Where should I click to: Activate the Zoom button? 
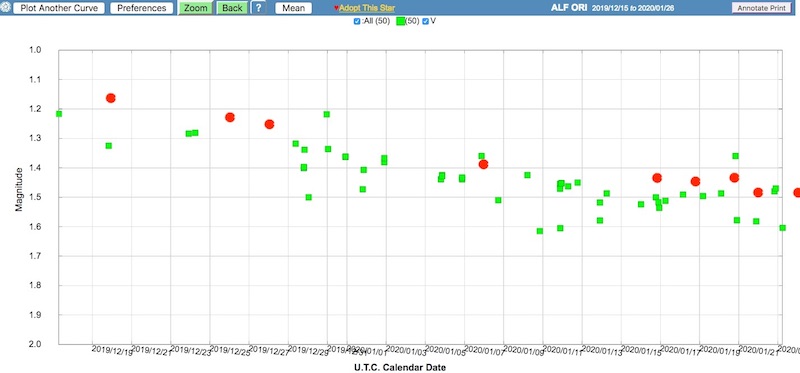click(195, 8)
